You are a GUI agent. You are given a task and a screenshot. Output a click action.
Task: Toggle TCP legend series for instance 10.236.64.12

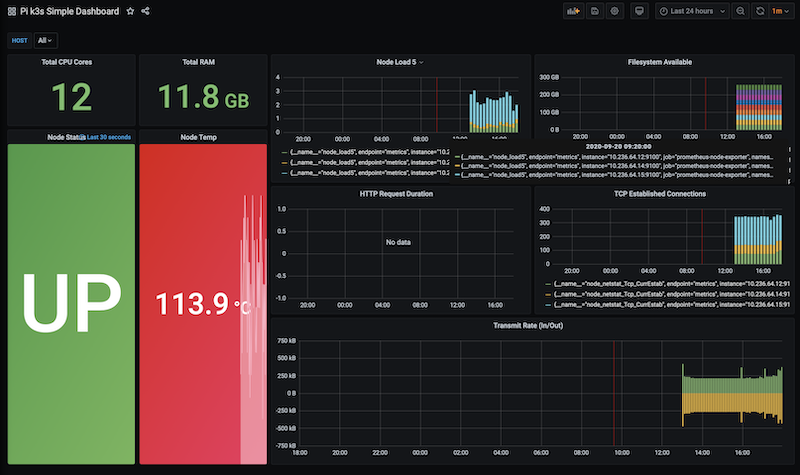671,284
